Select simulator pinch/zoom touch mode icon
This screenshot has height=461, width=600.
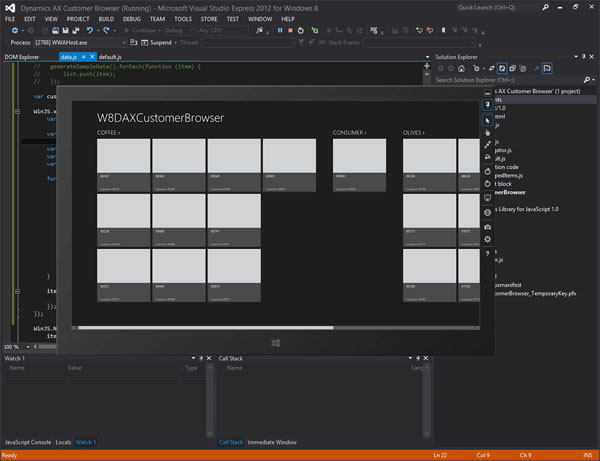(488, 145)
